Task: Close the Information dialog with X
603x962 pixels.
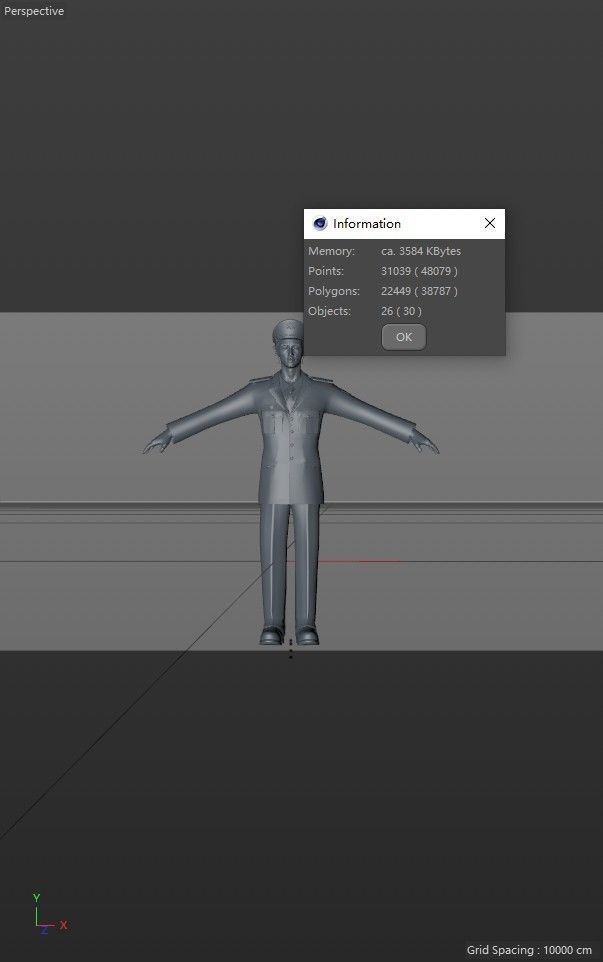Action: [x=490, y=224]
